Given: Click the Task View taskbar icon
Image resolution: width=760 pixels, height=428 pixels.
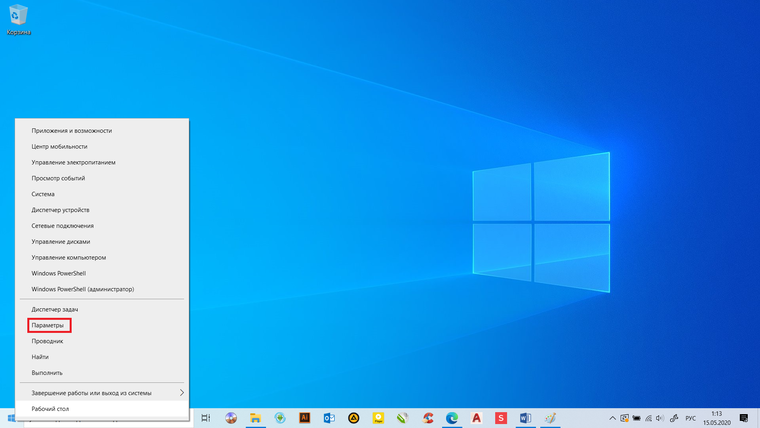Looking at the screenshot, I should pyautogui.click(x=206, y=418).
